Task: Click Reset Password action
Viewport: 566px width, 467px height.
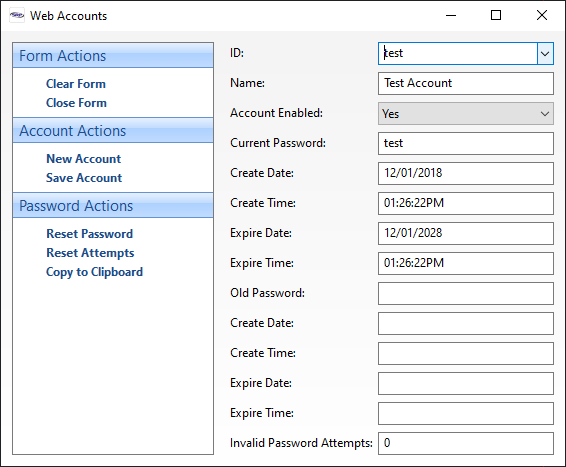Action: tap(90, 234)
